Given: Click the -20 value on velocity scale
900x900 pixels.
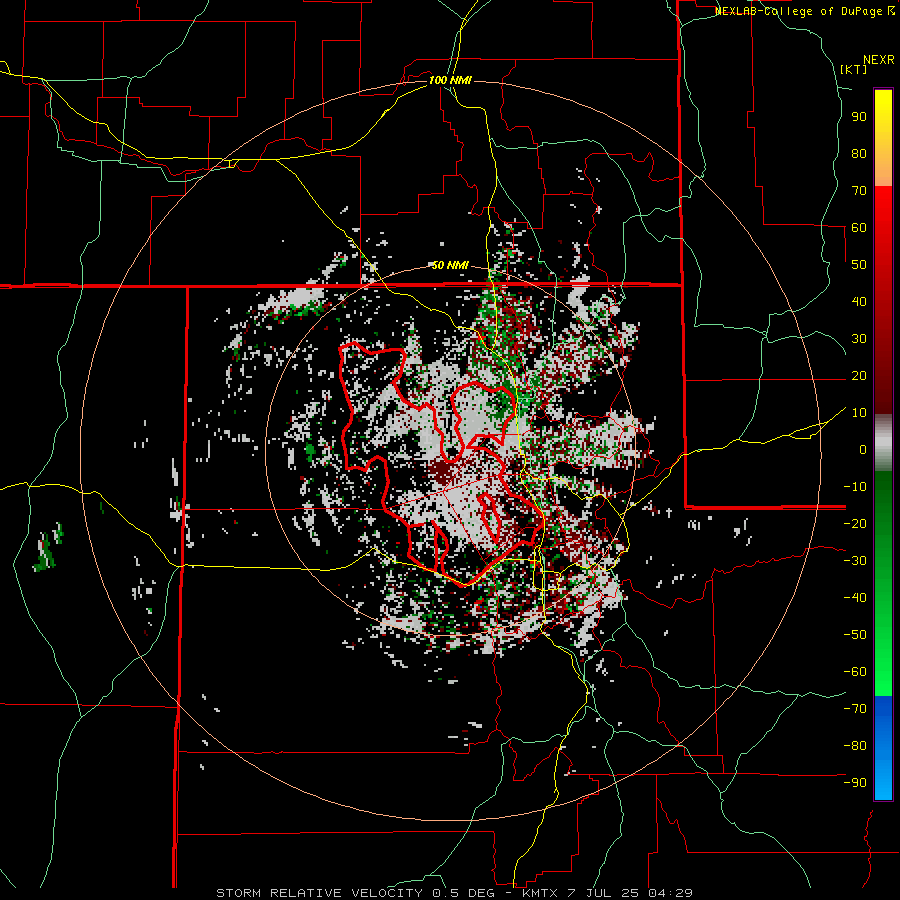Looking at the screenshot, I should coord(855,524).
